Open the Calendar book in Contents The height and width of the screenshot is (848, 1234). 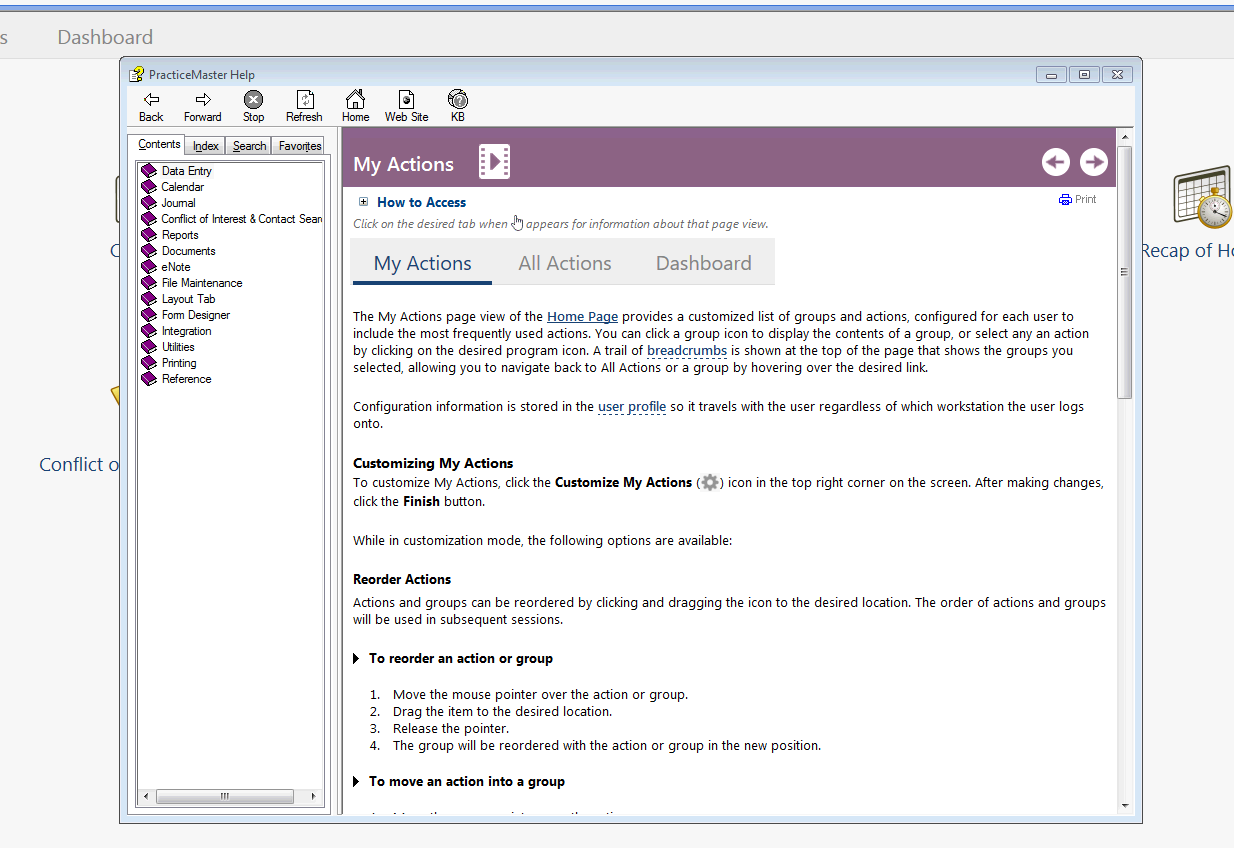(x=182, y=187)
